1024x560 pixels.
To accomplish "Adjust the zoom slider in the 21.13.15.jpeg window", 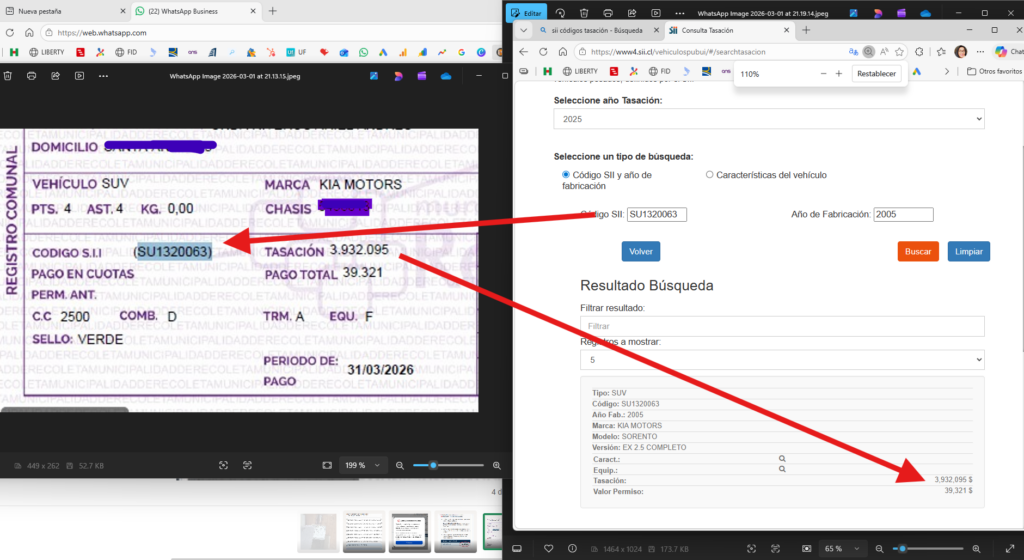I will pyautogui.click(x=448, y=465).
